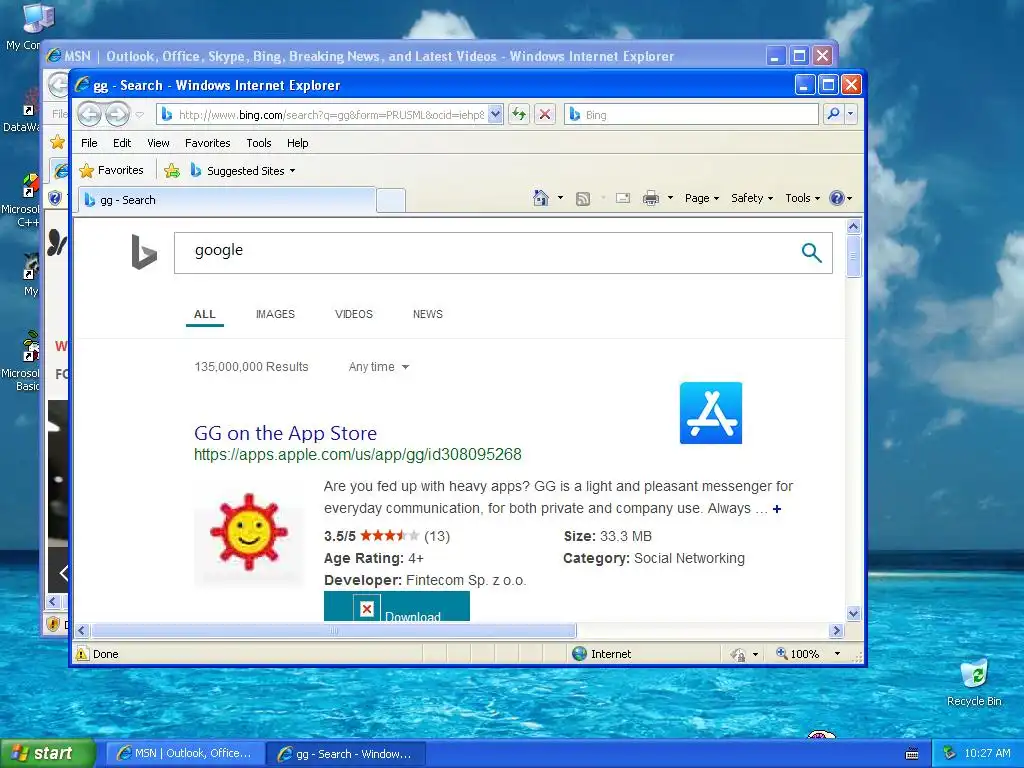This screenshot has height=768, width=1024.
Task: Click the Download button
Action: coord(396,607)
